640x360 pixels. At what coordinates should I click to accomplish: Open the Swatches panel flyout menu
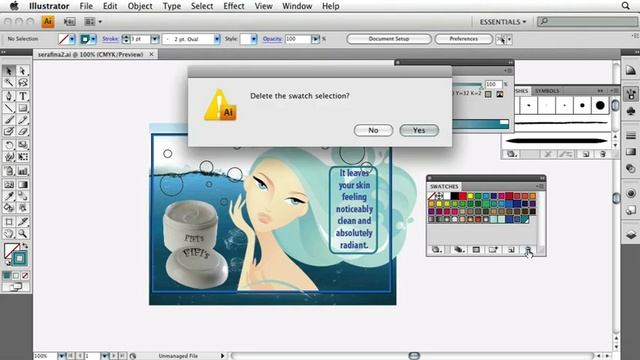click(x=541, y=186)
